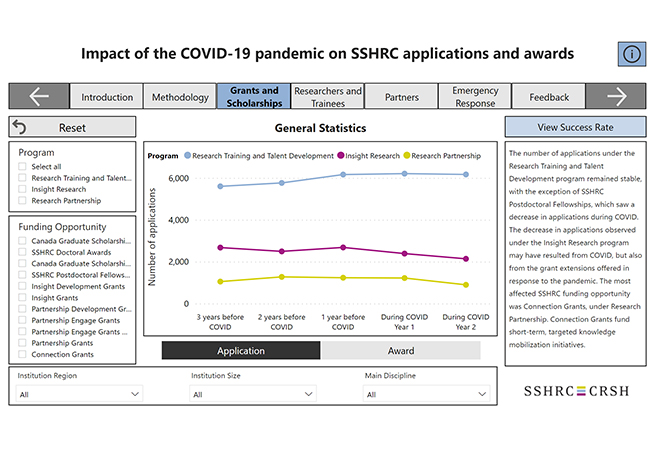Click the Reset button
655x453 pixels.
(72, 127)
